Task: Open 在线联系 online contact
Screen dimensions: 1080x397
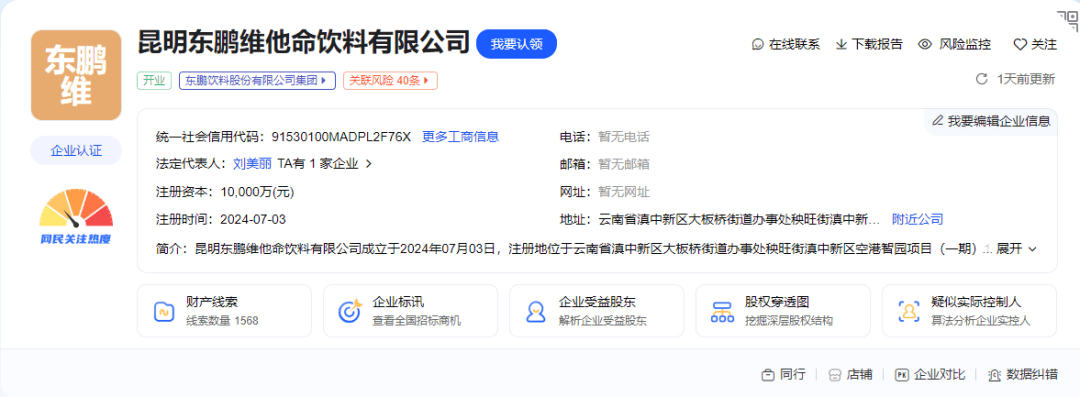Action: pyautogui.click(x=794, y=45)
